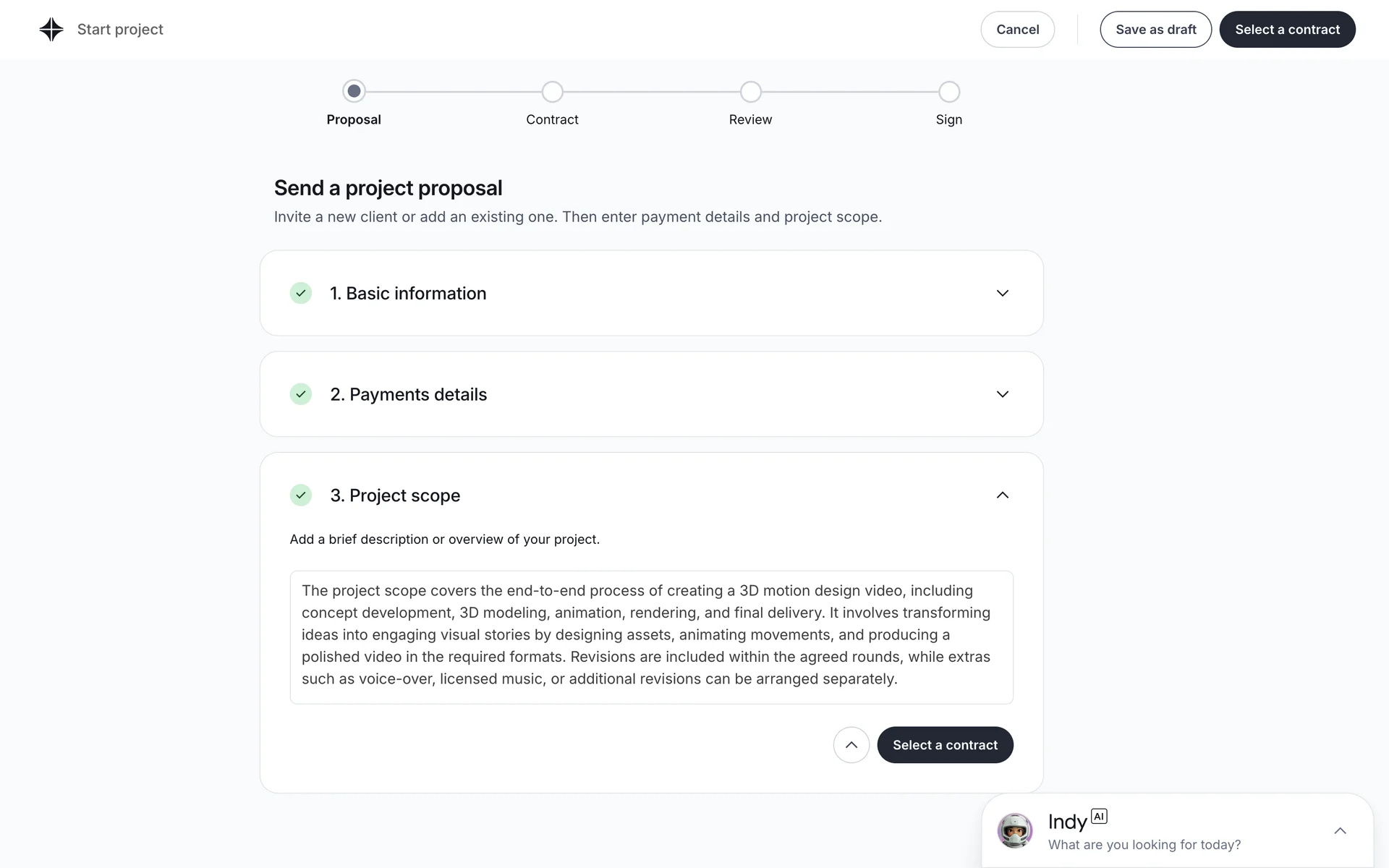Select the Contract step circle
1389x868 pixels.
pyautogui.click(x=552, y=92)
